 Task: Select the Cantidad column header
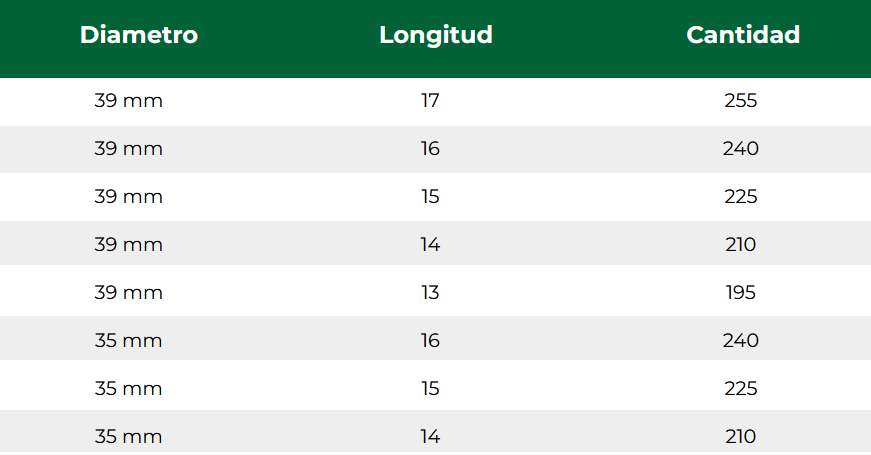743,35
